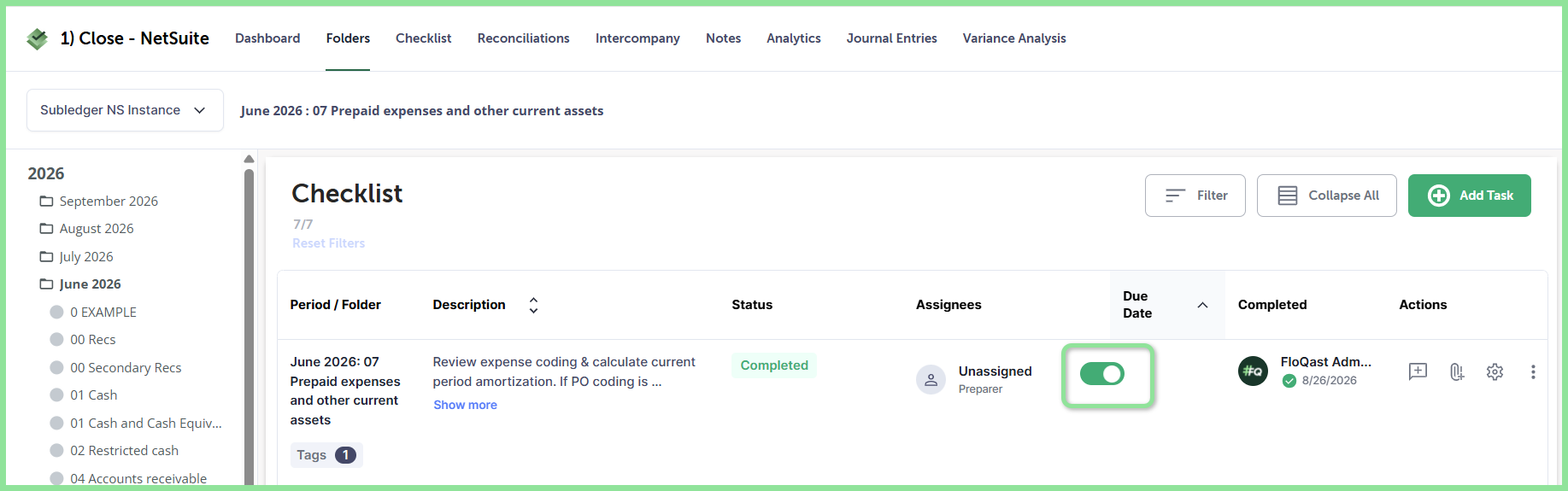Open the 00 Secondary Recs folder

coord(126,368)
